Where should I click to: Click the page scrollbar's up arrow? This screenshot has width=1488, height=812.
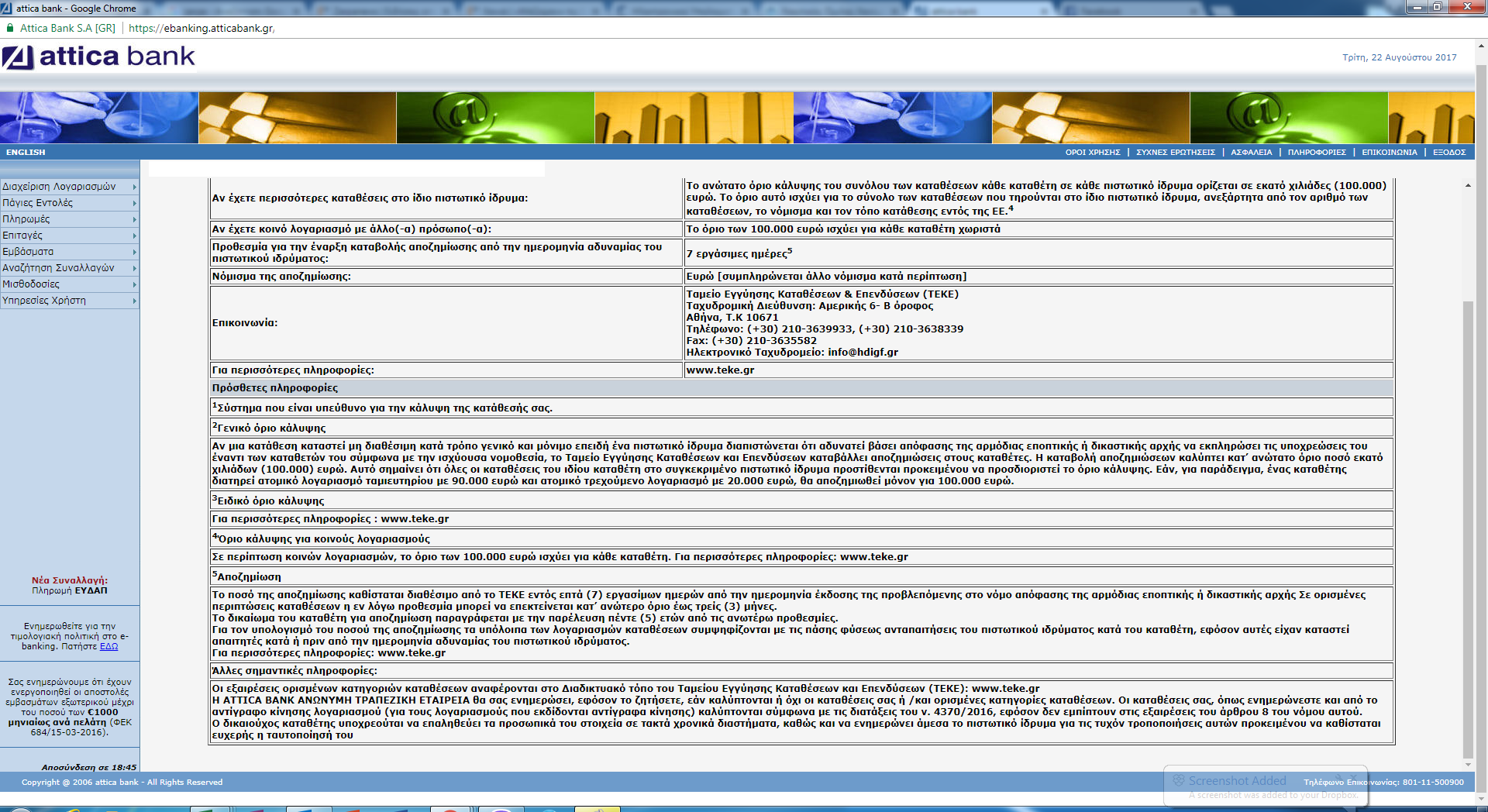(1481, 46)
